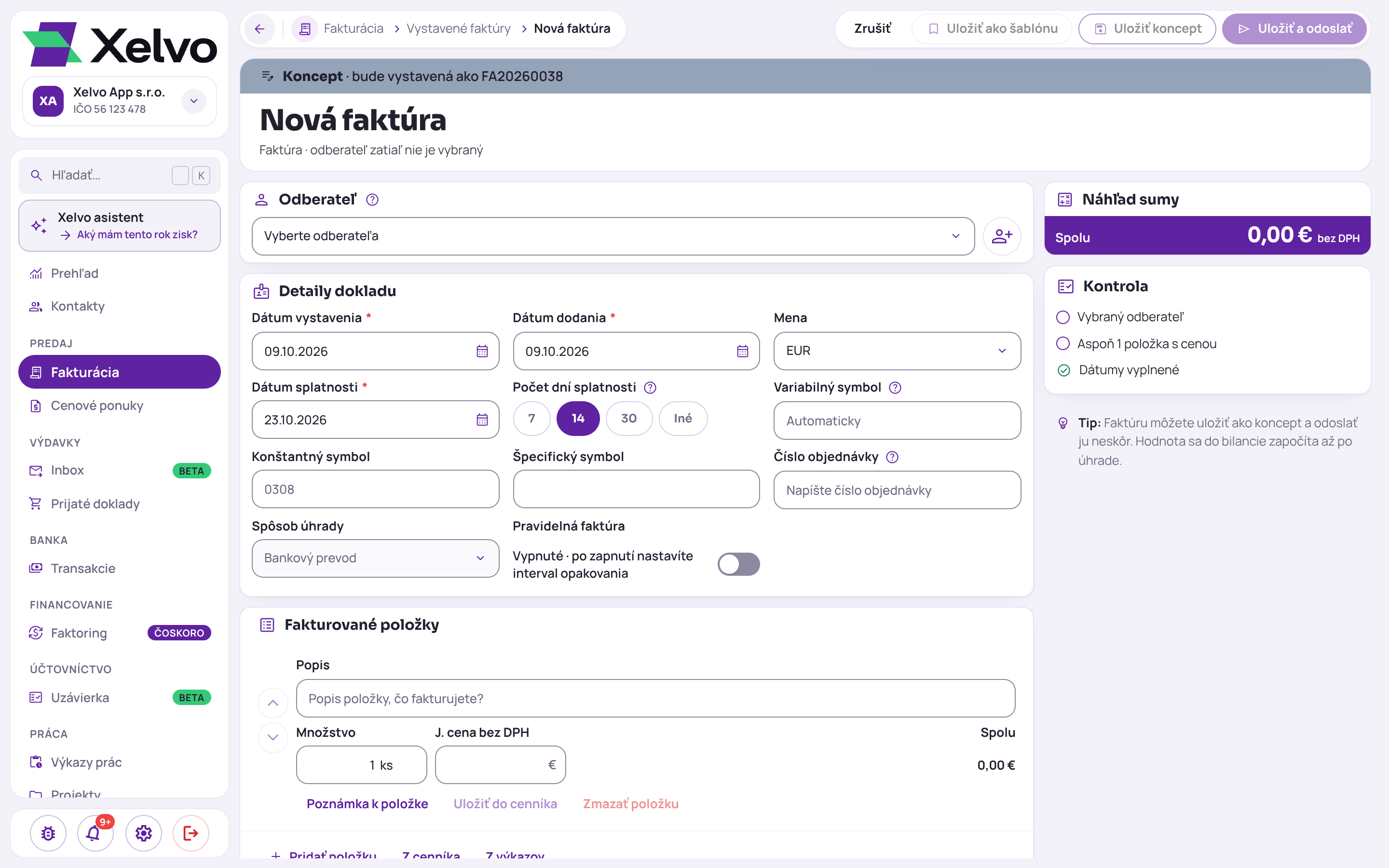Screen dimensions: 1389x868
Task: Click Vystavené faktúry breadcrumb
Action: pos(459,29)
